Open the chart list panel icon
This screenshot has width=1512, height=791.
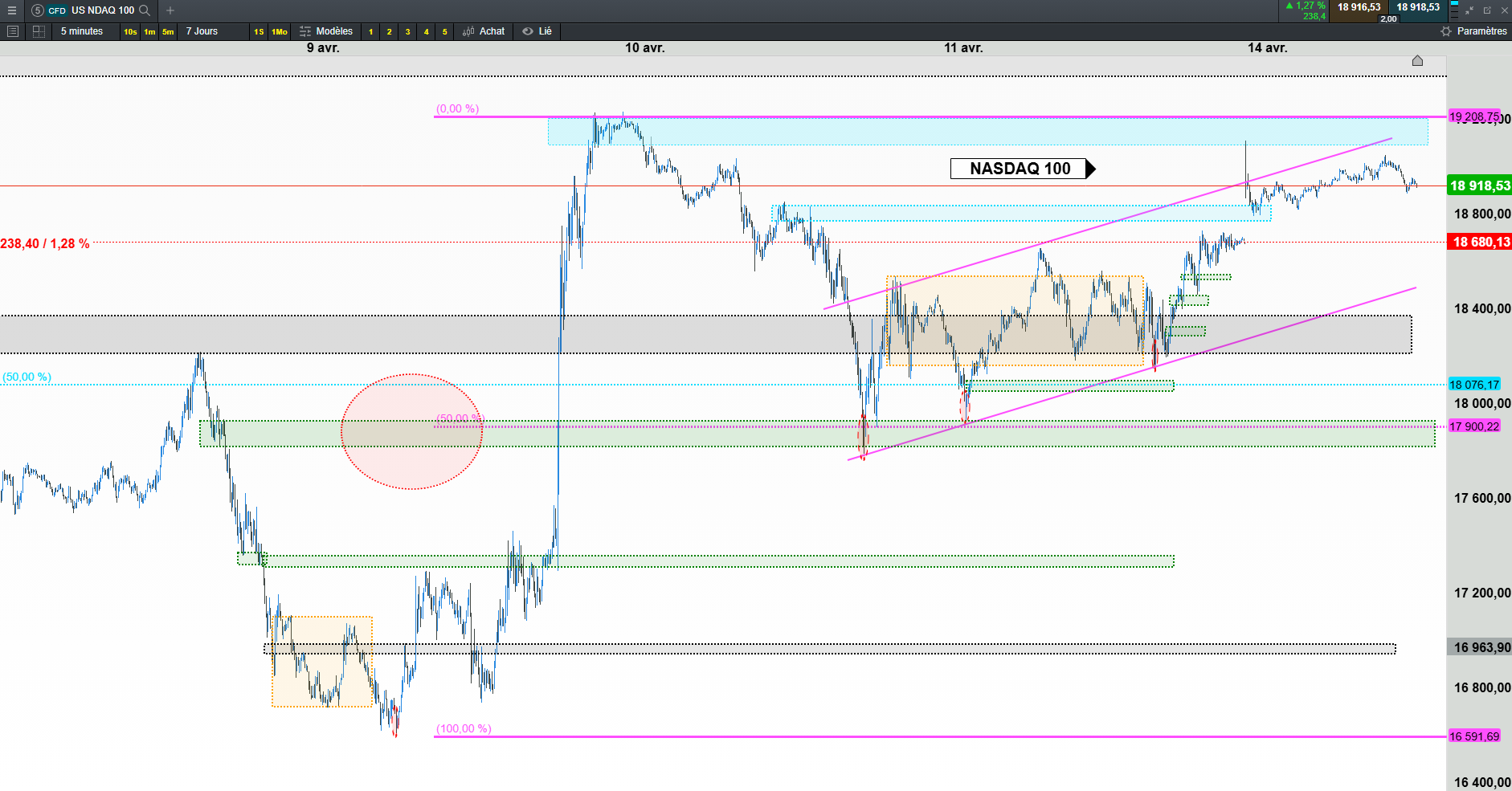tap(12, 31)
